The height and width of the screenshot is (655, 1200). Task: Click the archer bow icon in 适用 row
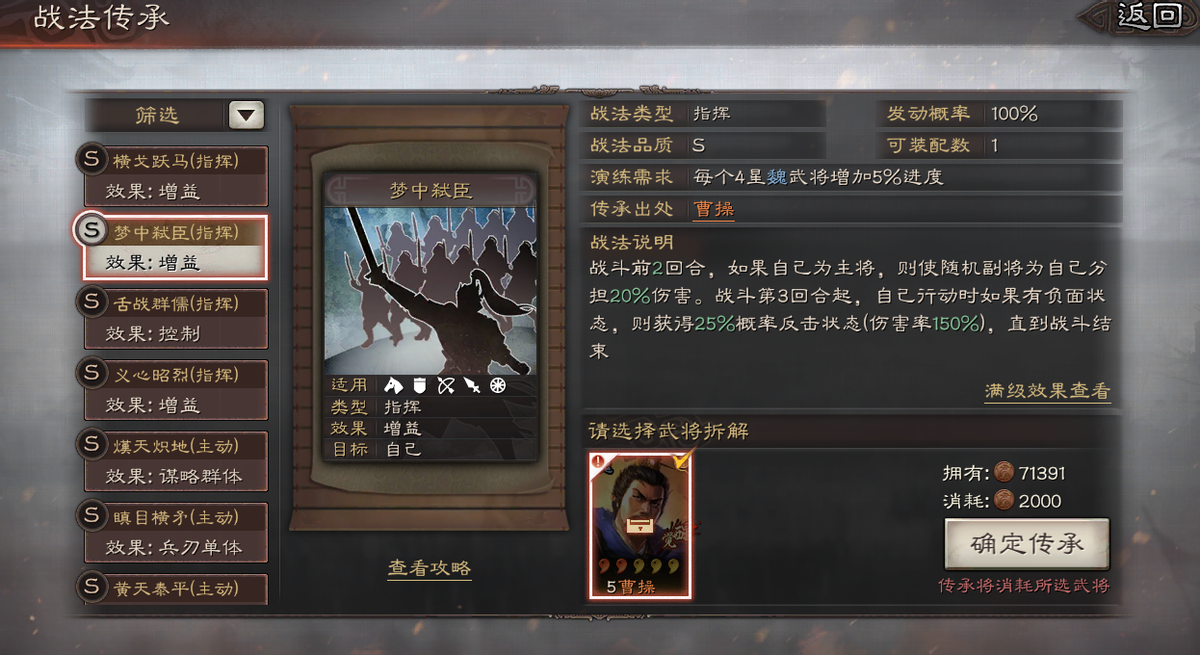click(x=446, y=385)
